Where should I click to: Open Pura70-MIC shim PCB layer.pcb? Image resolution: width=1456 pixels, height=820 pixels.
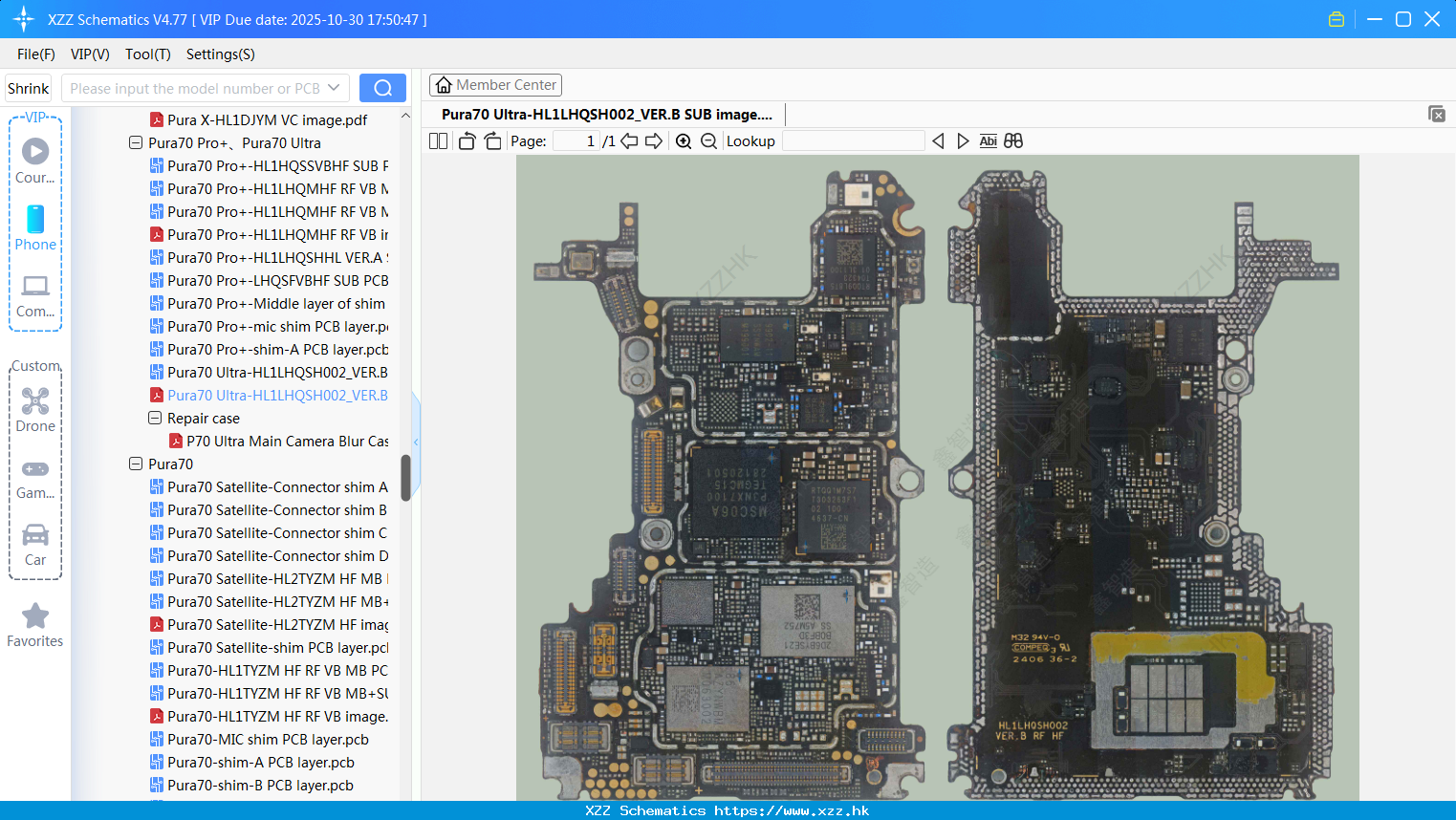pyautogui.click(x=259, y=739)
